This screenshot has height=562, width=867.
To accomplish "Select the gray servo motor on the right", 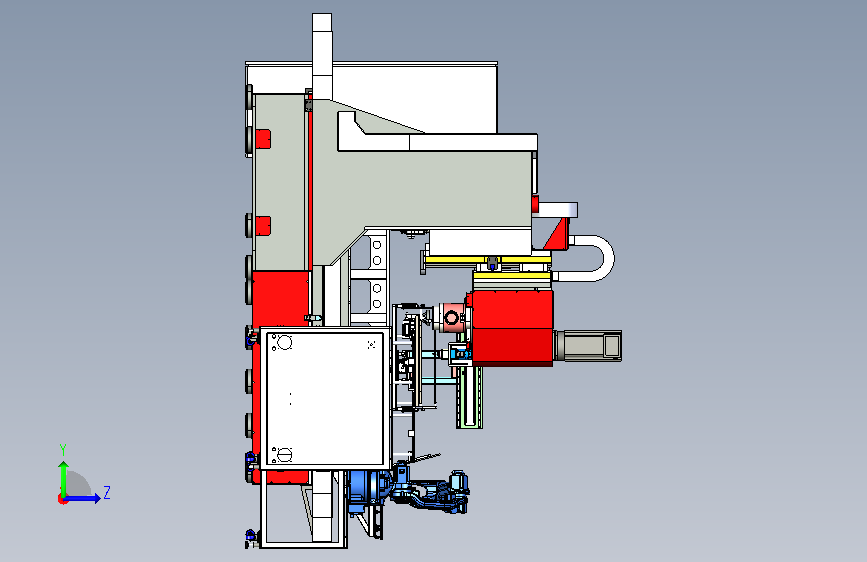I will coord(587,346).
